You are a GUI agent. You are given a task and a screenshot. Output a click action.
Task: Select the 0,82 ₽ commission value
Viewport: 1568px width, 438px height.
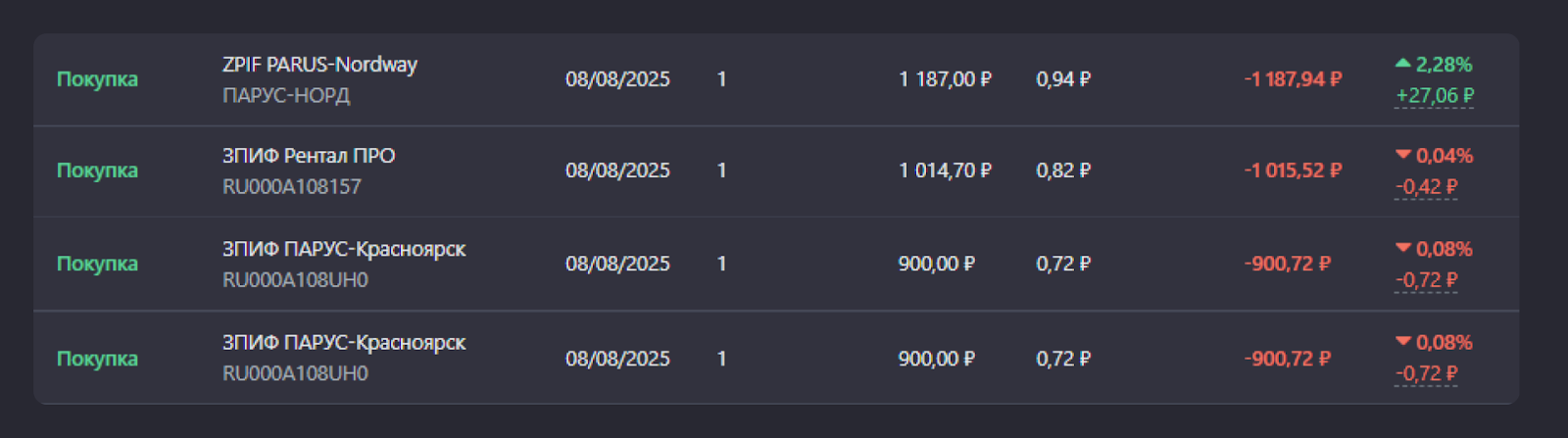coord(1063,170)
